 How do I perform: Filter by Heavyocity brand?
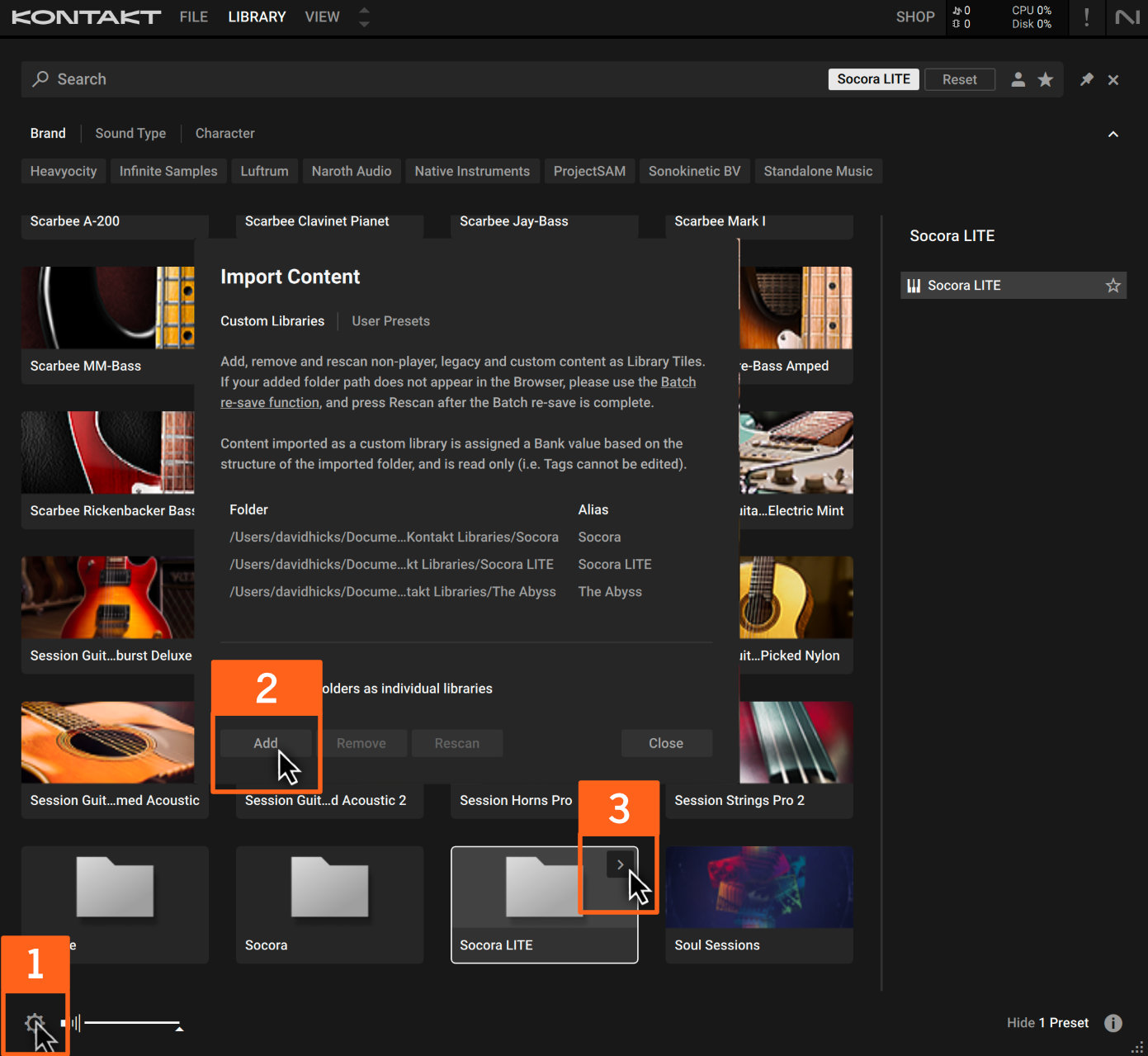[x=64, y=171]
